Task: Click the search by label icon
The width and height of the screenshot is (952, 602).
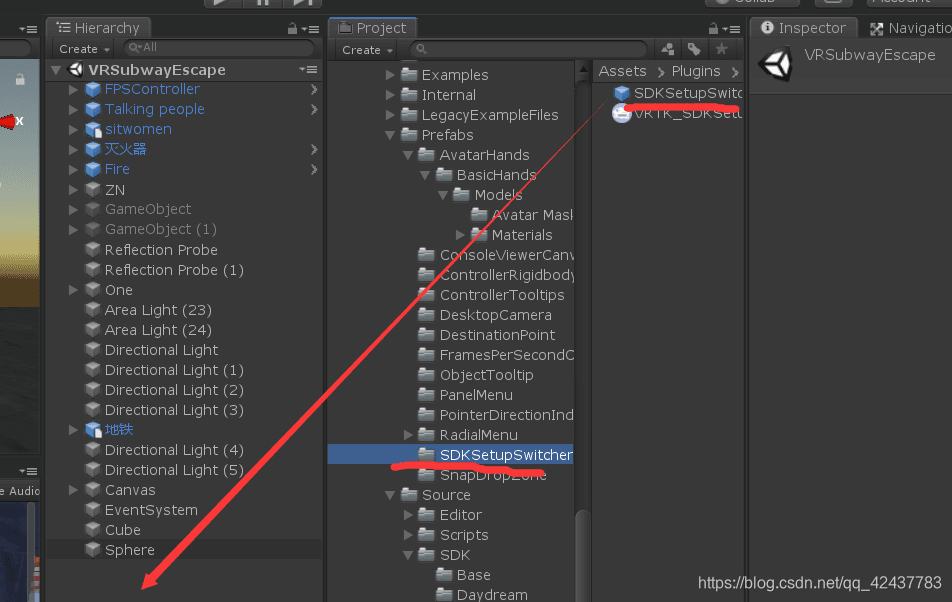Action: point(694,49)
